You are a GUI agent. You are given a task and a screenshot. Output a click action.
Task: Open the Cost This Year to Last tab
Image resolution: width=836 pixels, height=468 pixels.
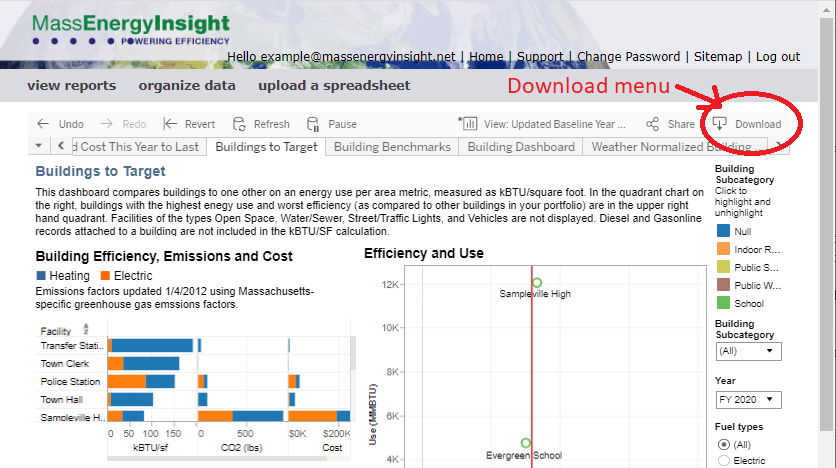coord(139,147)
